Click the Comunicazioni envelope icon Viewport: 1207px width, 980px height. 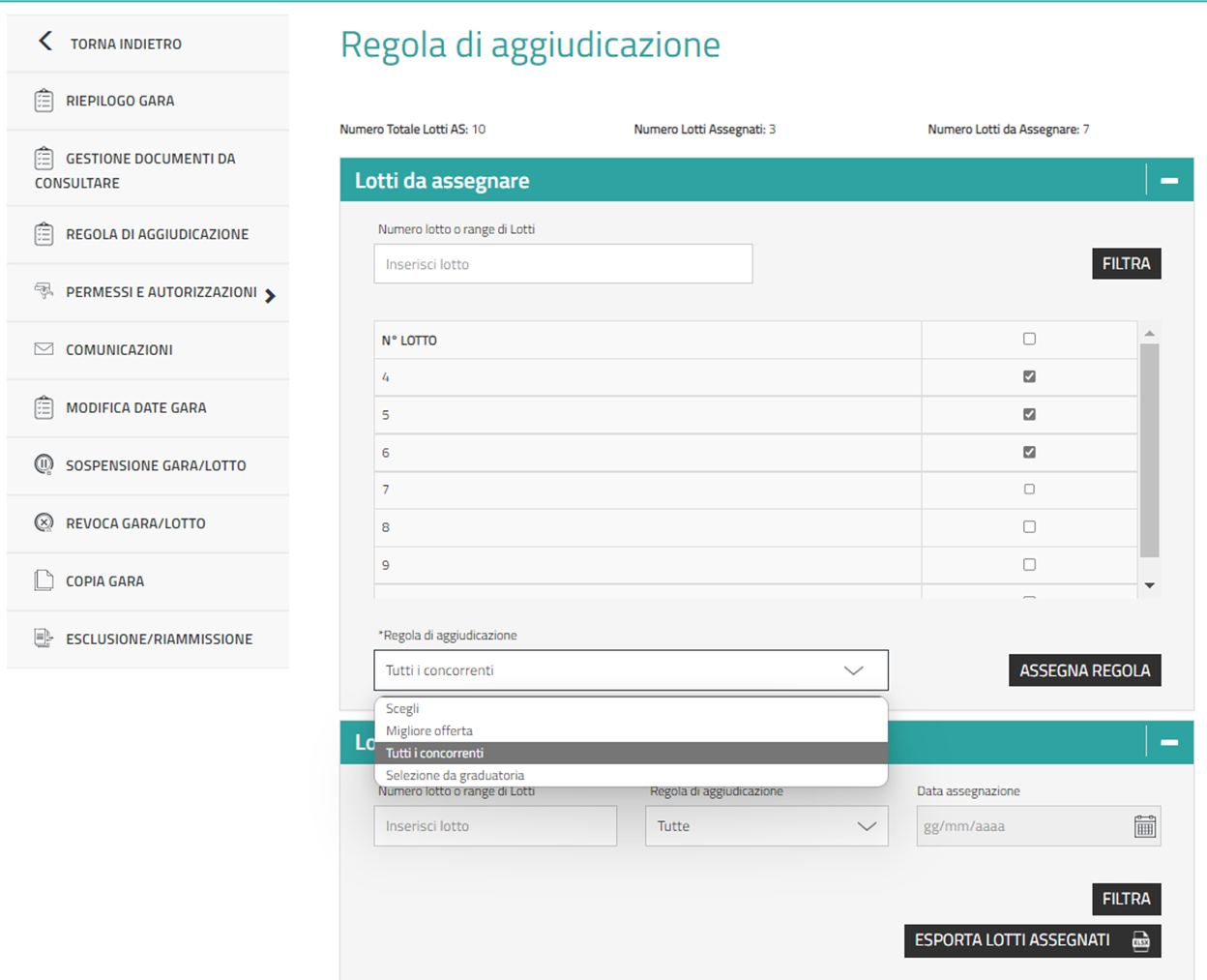tap(44, 349)
